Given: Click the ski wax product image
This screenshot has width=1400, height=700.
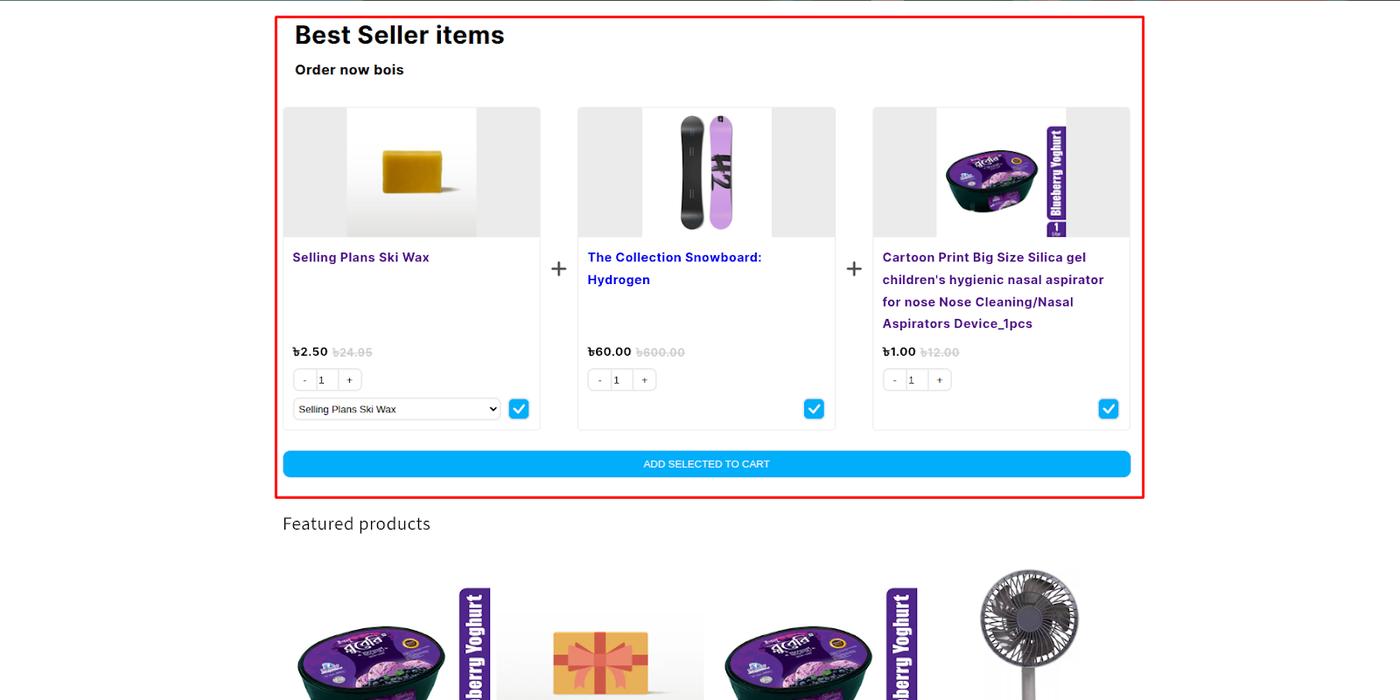Looking at the screenshot, I should (x=412, y=172).
